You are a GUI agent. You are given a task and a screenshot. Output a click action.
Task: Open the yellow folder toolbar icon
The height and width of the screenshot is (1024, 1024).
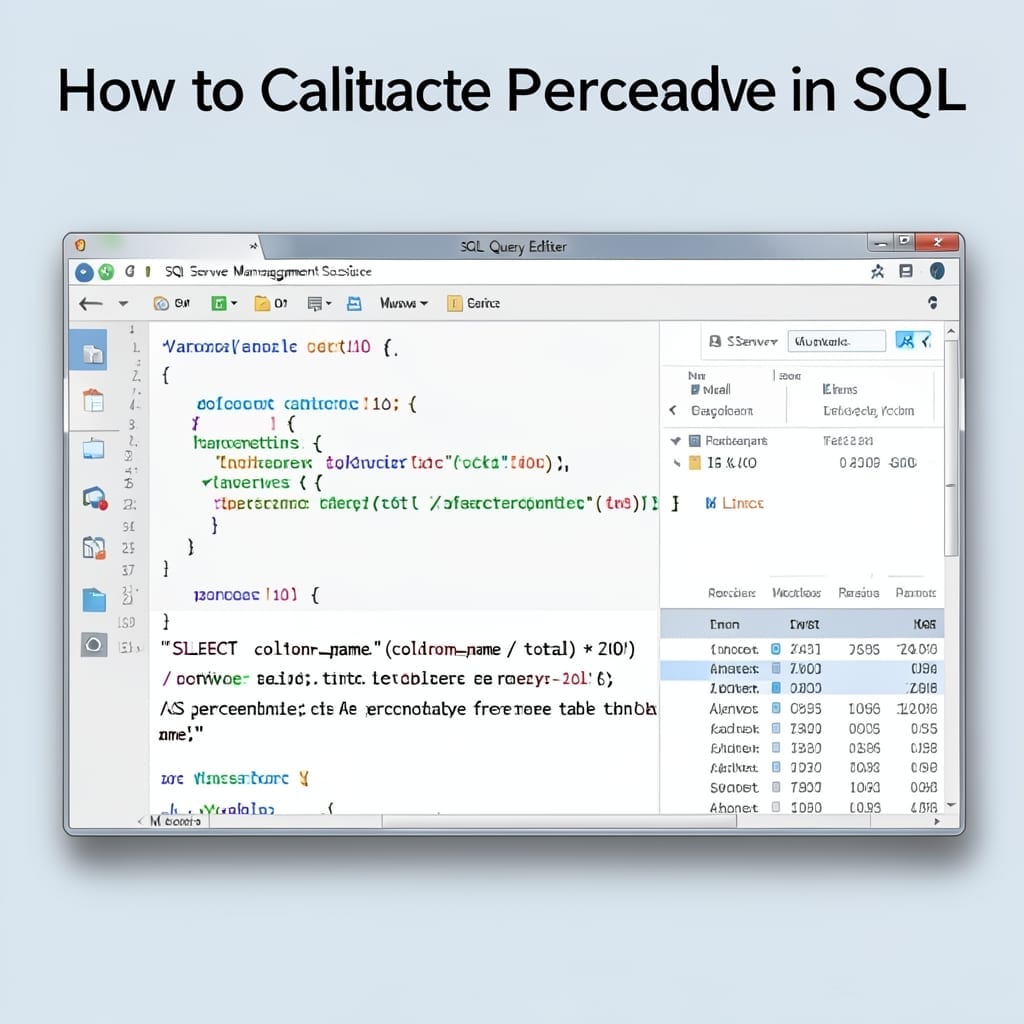262,303
